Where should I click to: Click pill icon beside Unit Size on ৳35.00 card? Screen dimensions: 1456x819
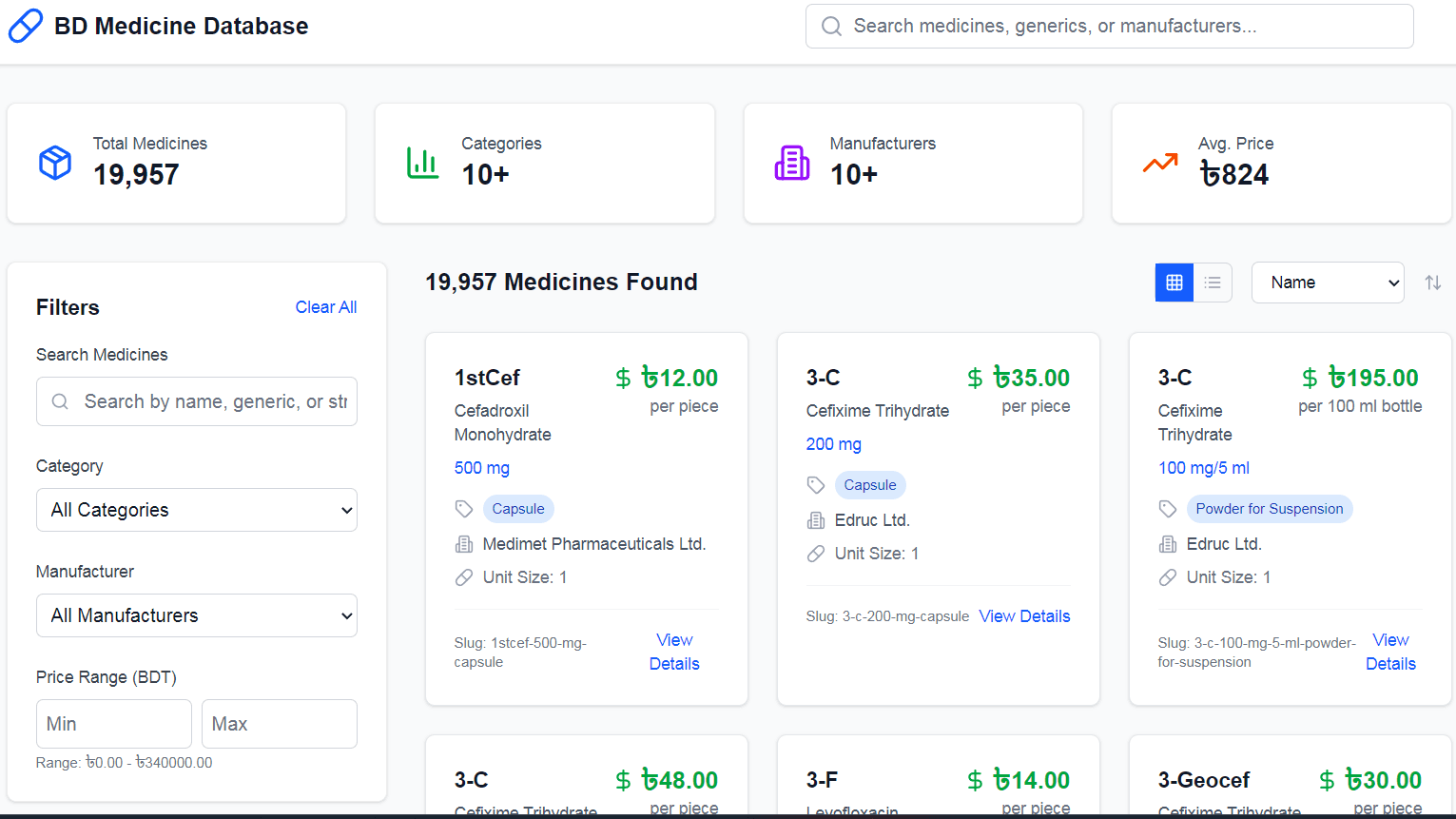[816, 554]
